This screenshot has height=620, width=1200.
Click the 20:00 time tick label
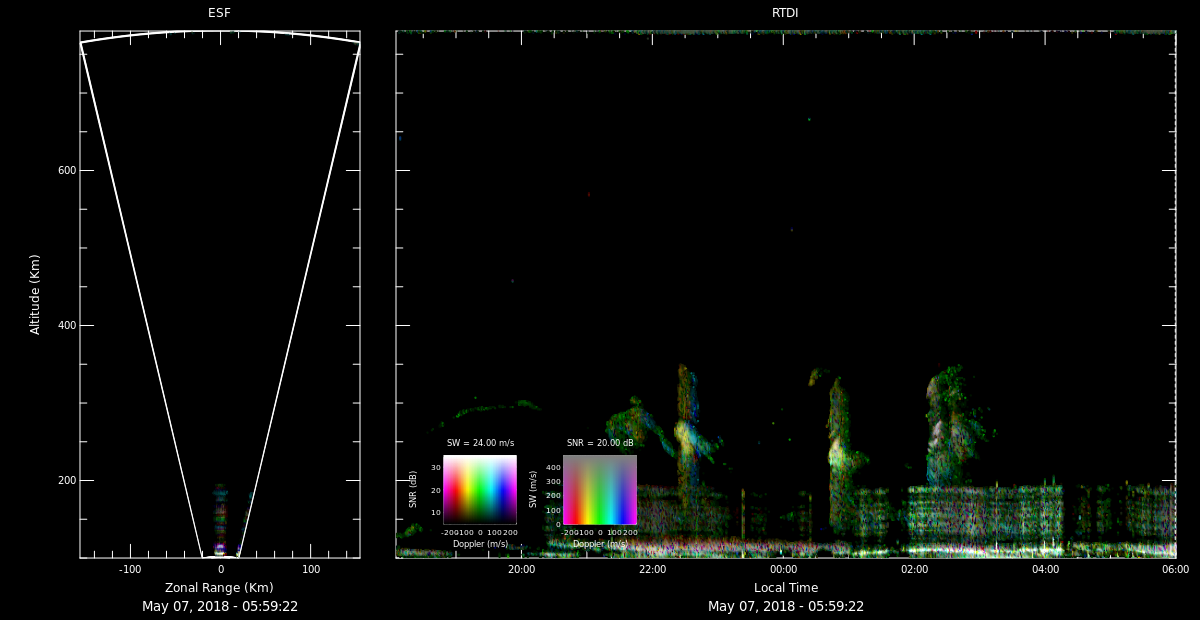(521, 569)
